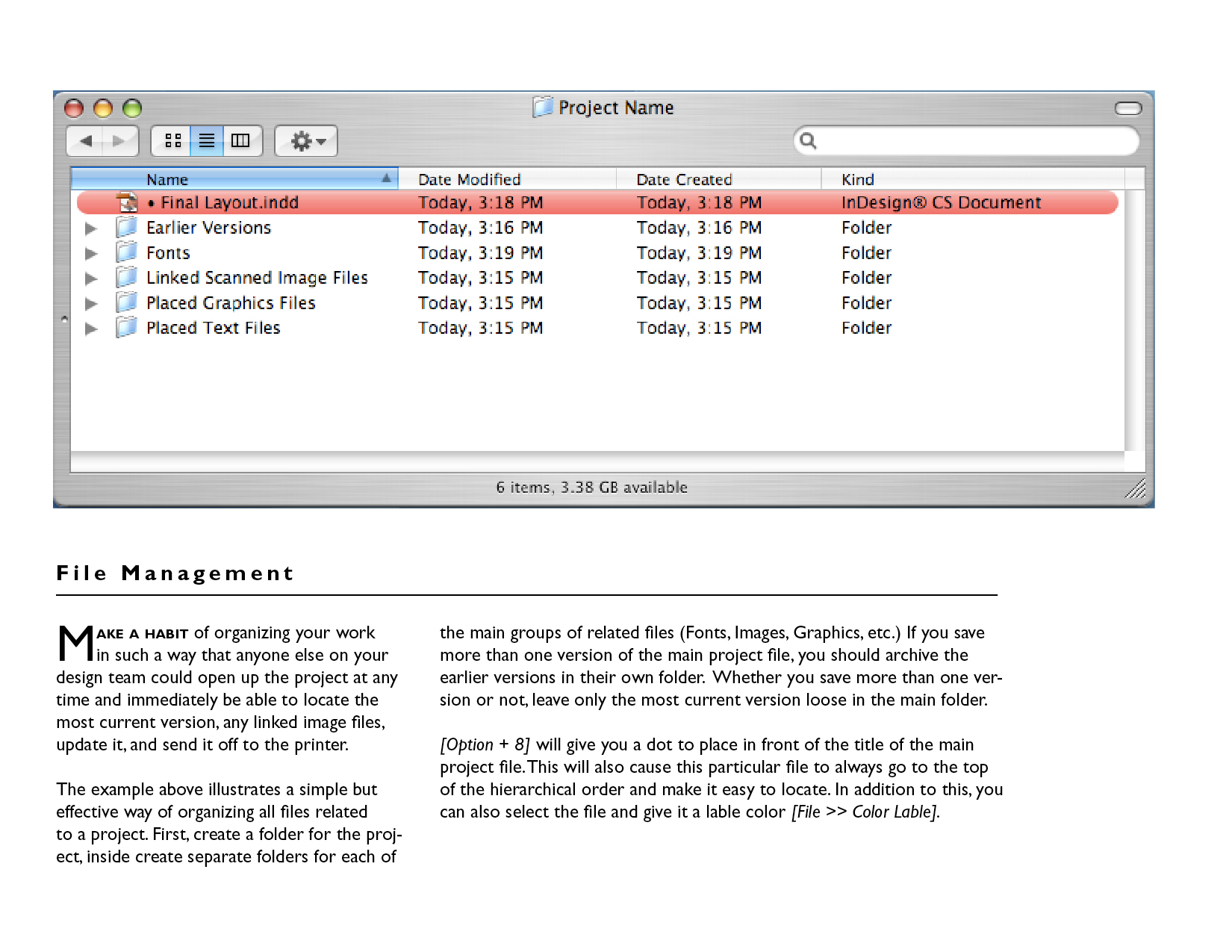Select the Linked Scanned Image Files name
Image resolution: width=1232 pixels, height=952 pixels.
(257, 278)
